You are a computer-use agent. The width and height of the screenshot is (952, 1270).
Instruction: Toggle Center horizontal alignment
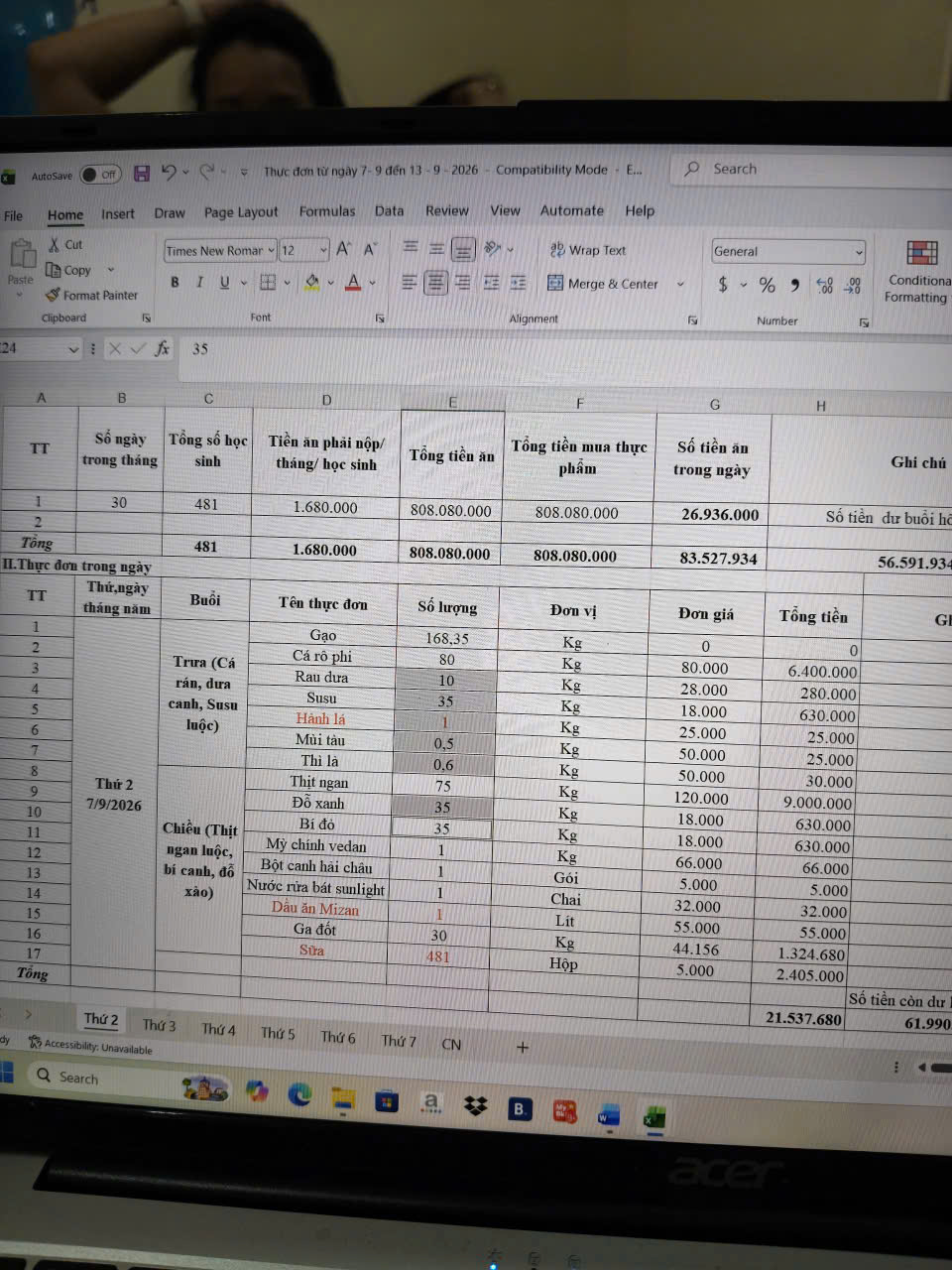[436, 283]
